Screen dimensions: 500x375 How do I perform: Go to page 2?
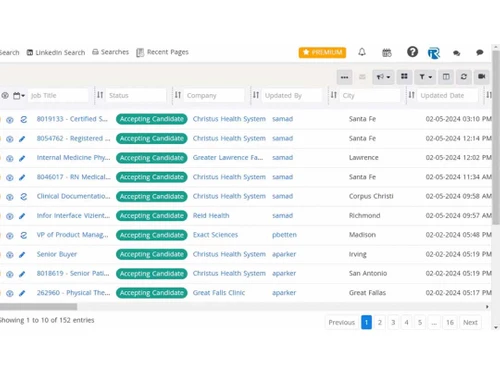(380, 322)
